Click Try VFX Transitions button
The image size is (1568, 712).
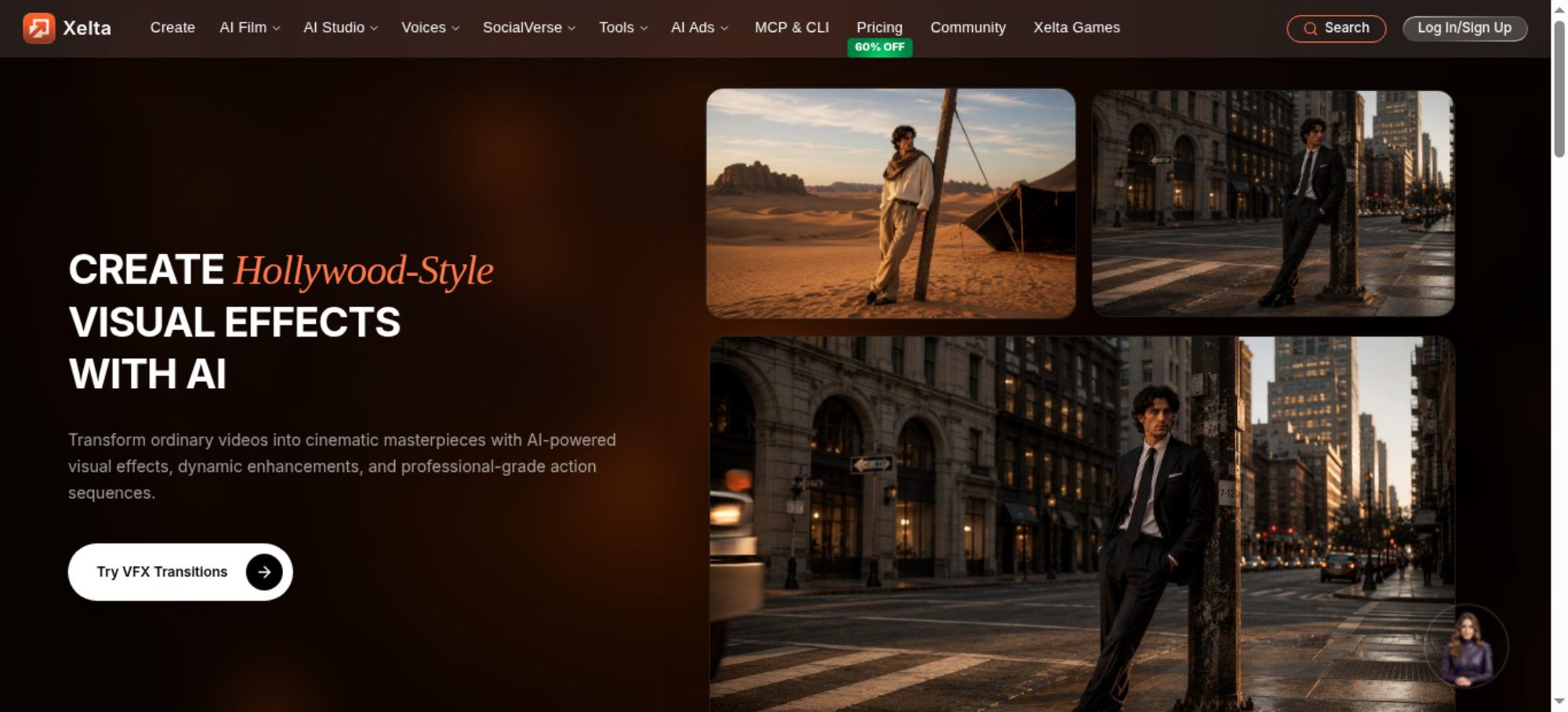180,572
